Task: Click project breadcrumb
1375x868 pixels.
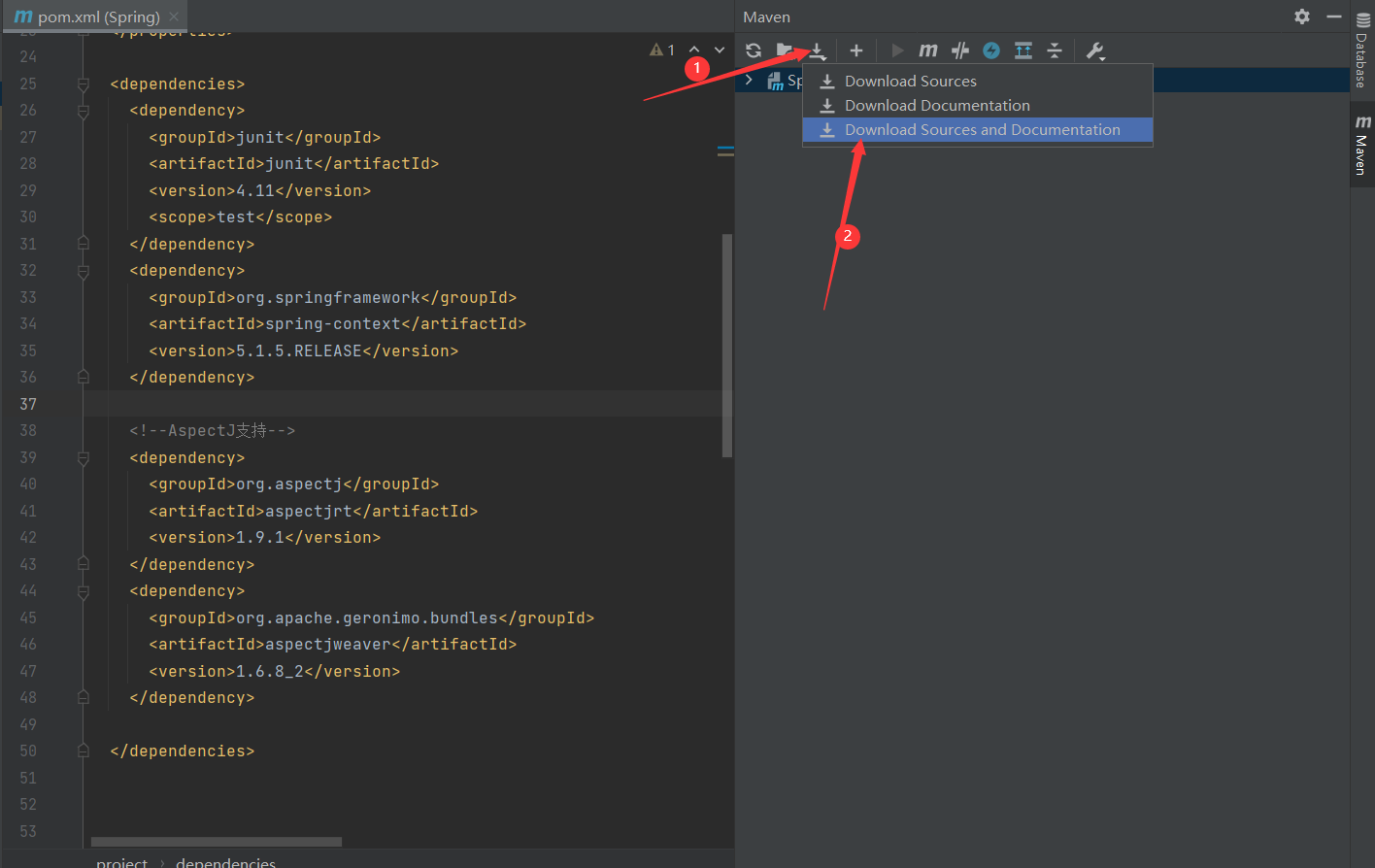Action: (122, 861)
